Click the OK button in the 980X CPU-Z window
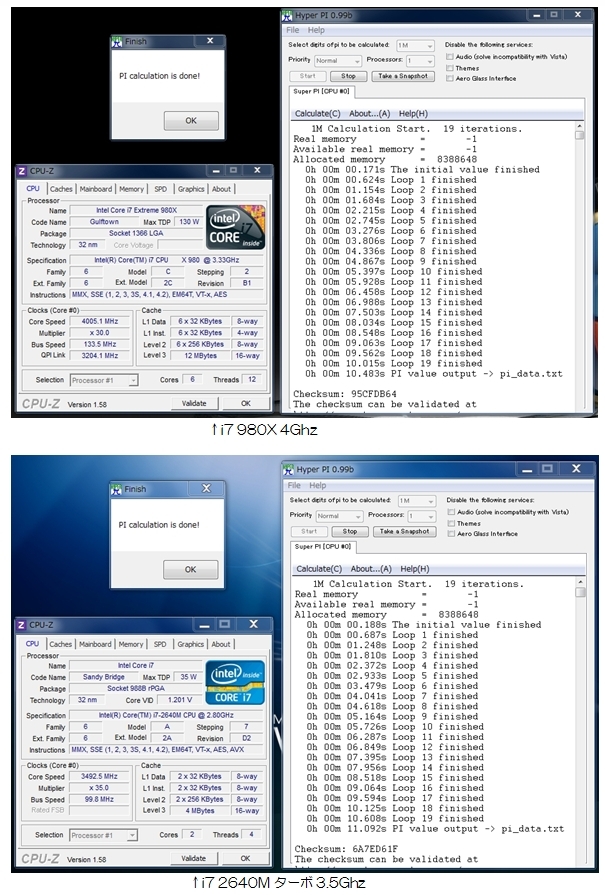This screenshot has width=605, height=895. coord(245,403)
